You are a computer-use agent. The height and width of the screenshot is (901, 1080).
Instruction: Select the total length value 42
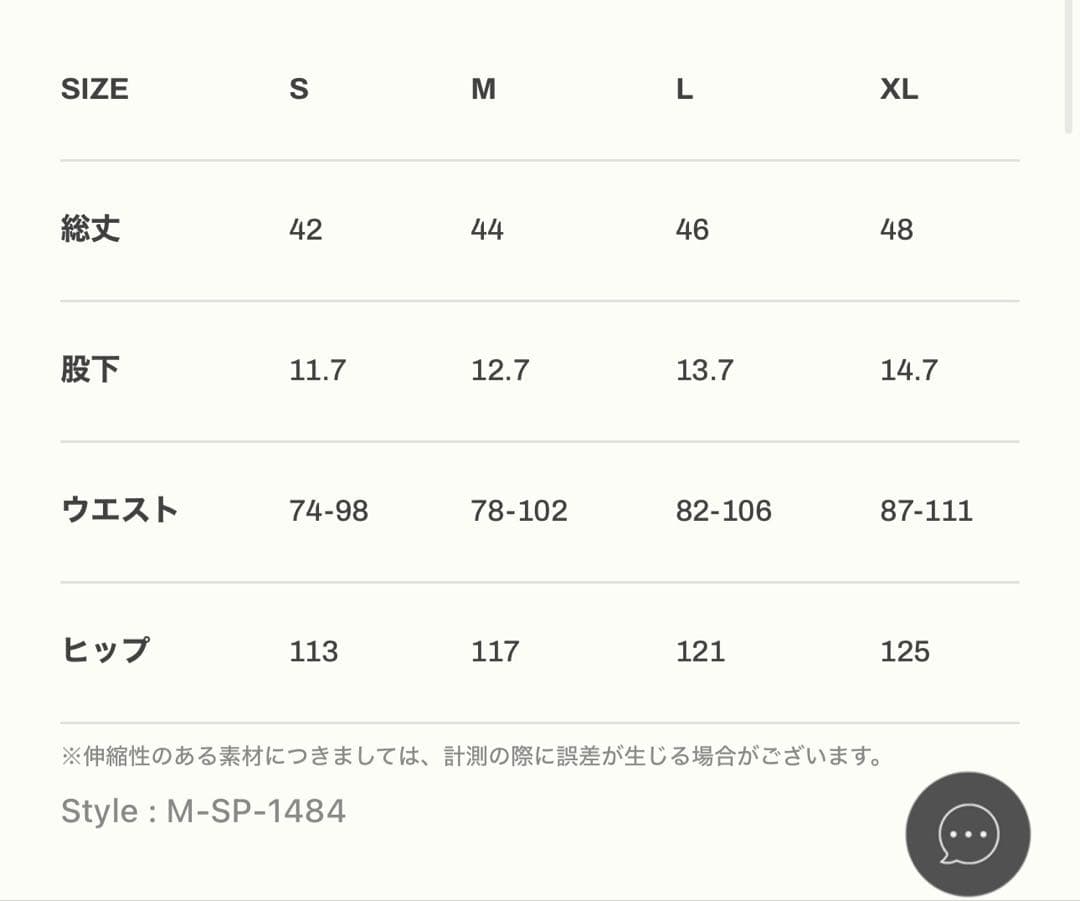click(306, 229)
